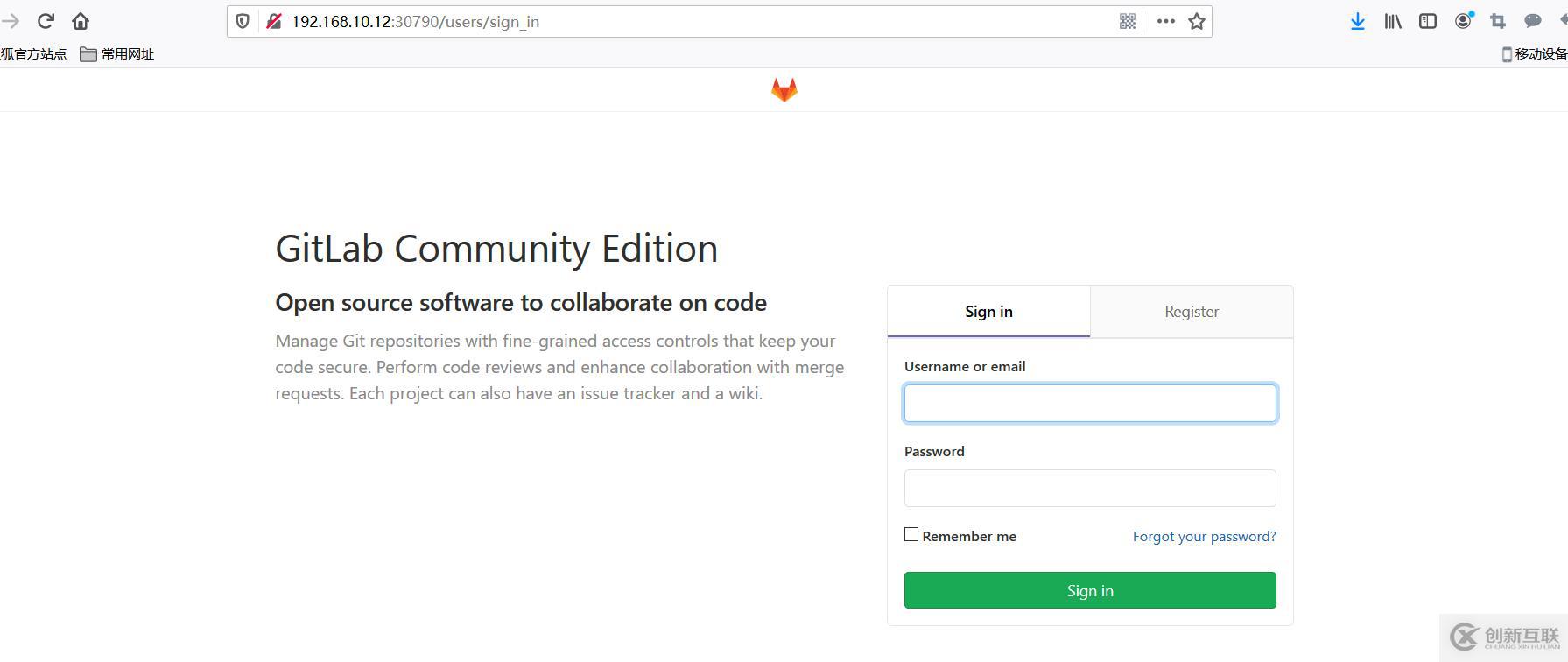Open the Firefox account avatar icon
1568x662 pixels.
point(1464,21)
